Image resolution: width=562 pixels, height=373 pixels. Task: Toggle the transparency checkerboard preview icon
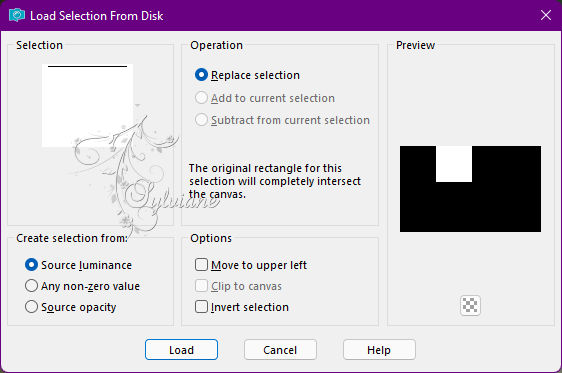[x=470, y=305]
